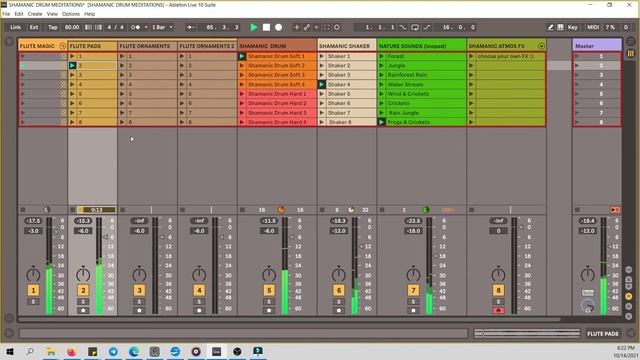Click the track 5 pan knob
The width and height of the screenshot is (640, 360).
tap(269, 274)
